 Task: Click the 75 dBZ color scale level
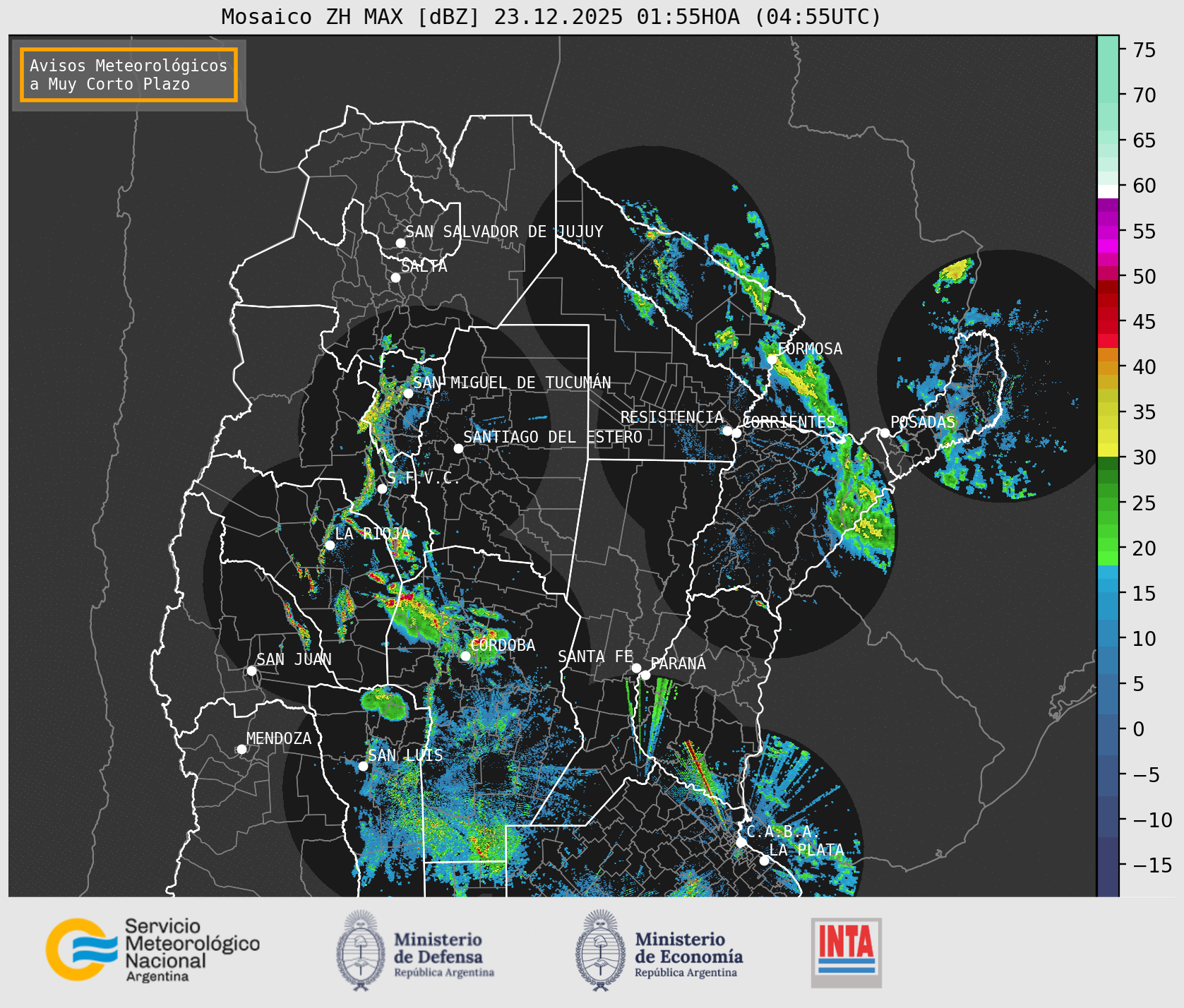point(1108,49)
